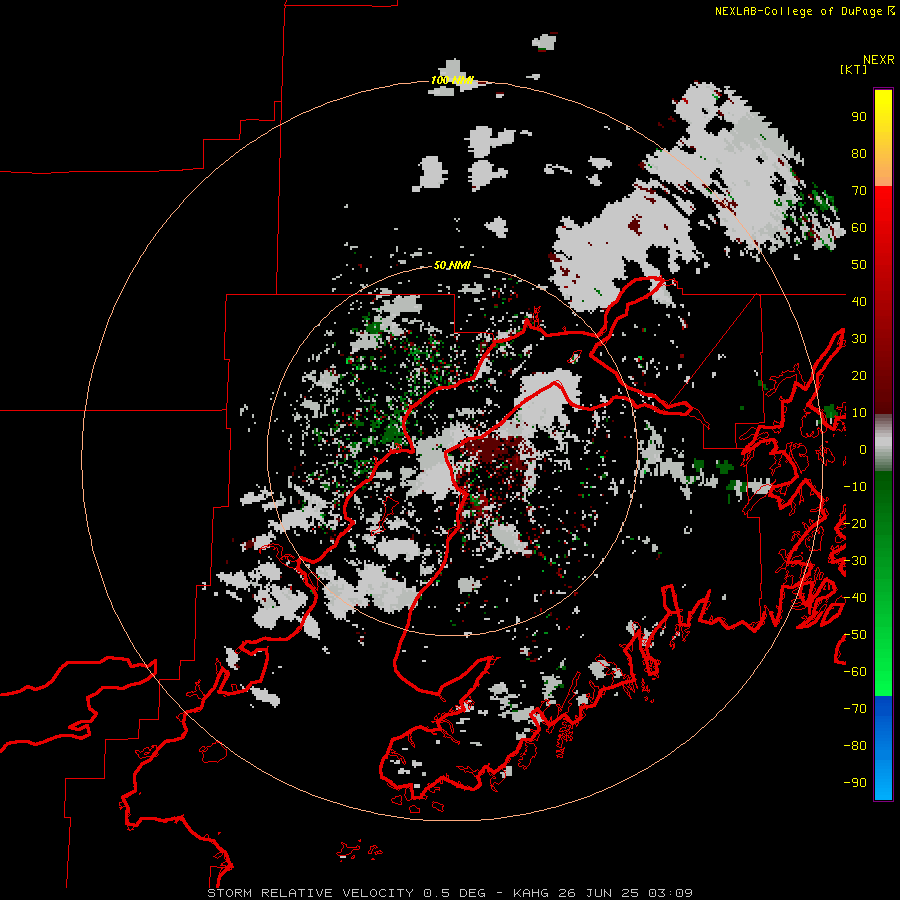Image resolution: width=900 pixels, height=900 pixels.
Task: Select the -70 knot scale label
Action: (x=855, y=709)
